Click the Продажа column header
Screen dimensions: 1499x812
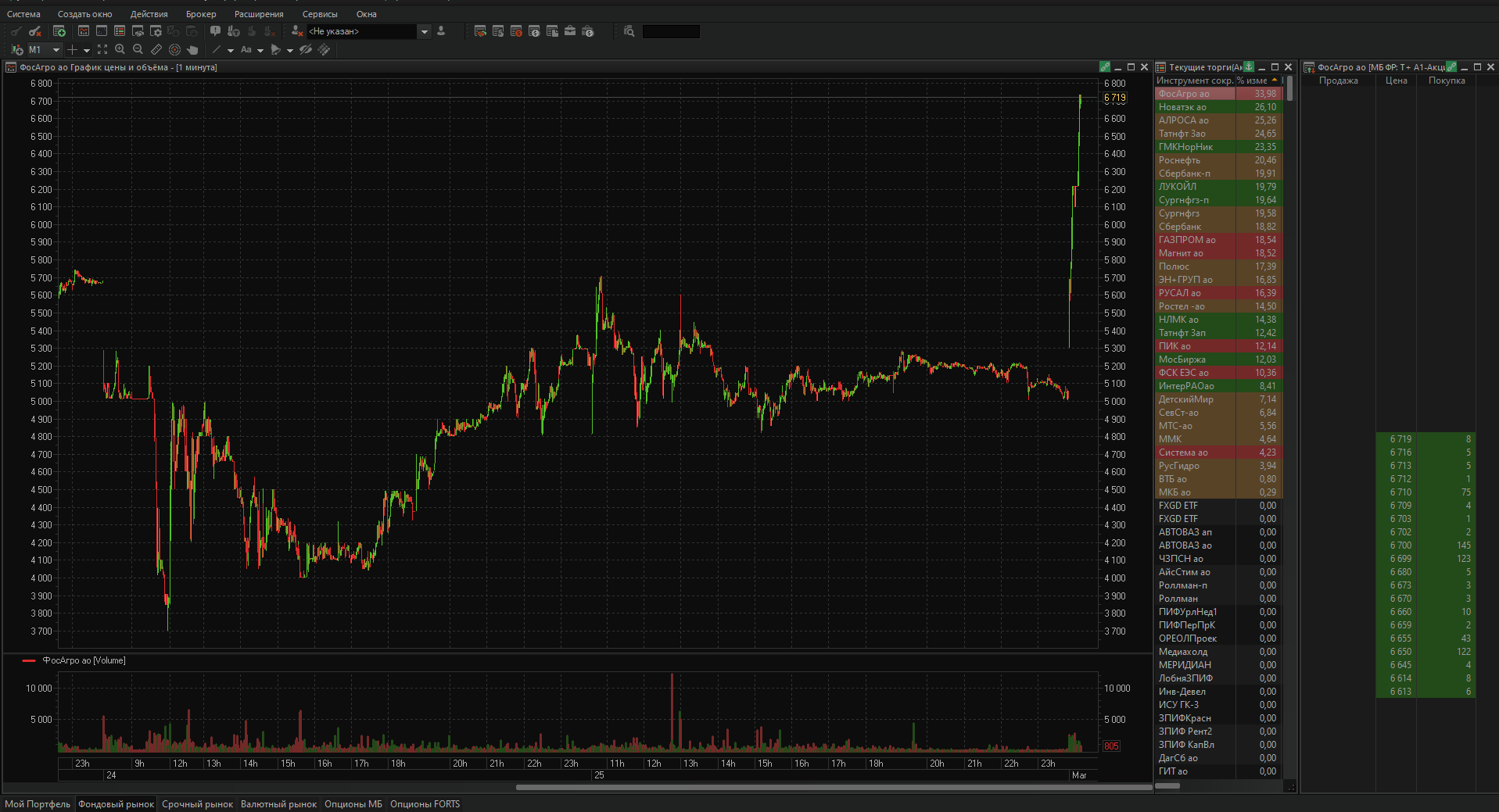click(1338, 80)
